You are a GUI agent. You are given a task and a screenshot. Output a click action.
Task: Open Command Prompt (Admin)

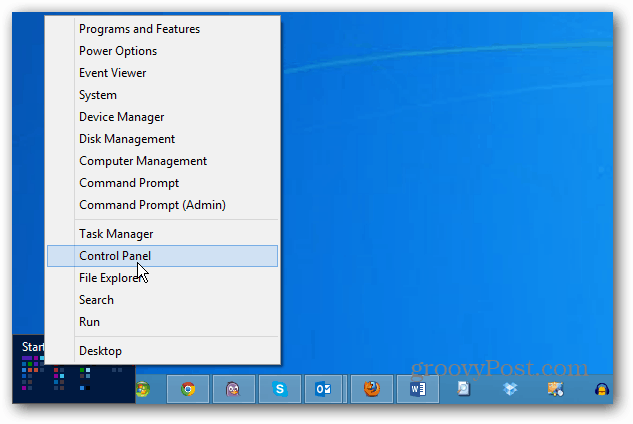click(x=162, y=205)
